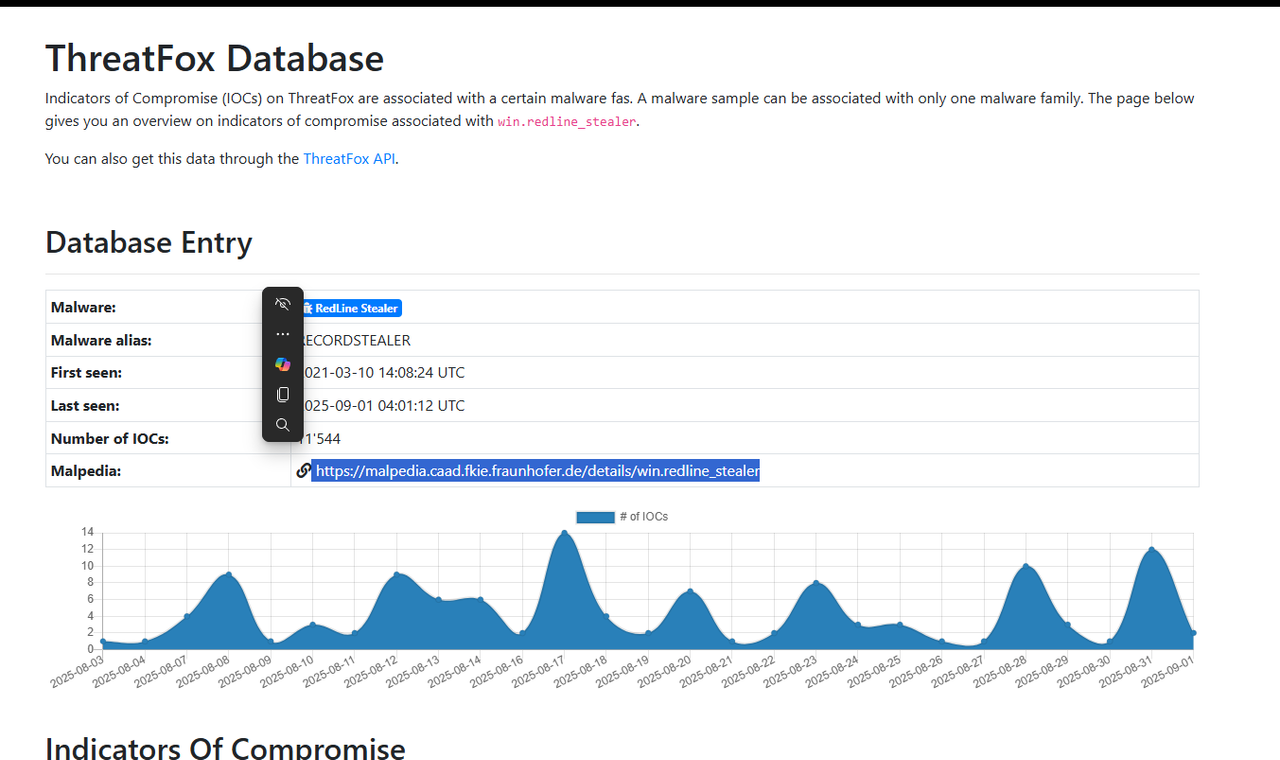Open the highlighted Malpedia details URL
1280x760 pixels.
tap(536, 471)
